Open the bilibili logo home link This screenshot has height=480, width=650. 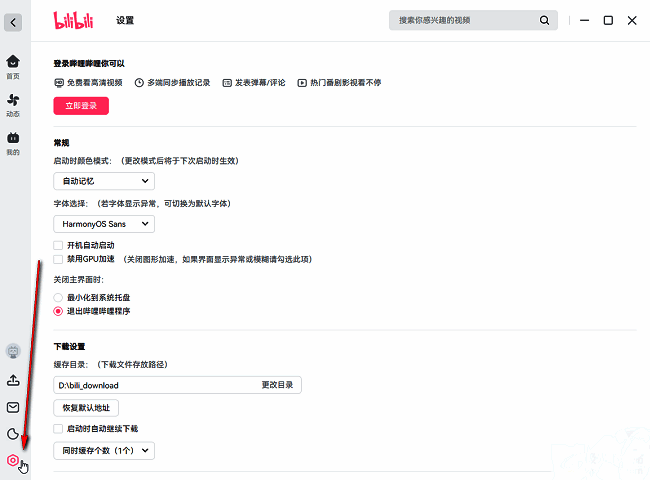pyautogui.click(x=73, y=20)
